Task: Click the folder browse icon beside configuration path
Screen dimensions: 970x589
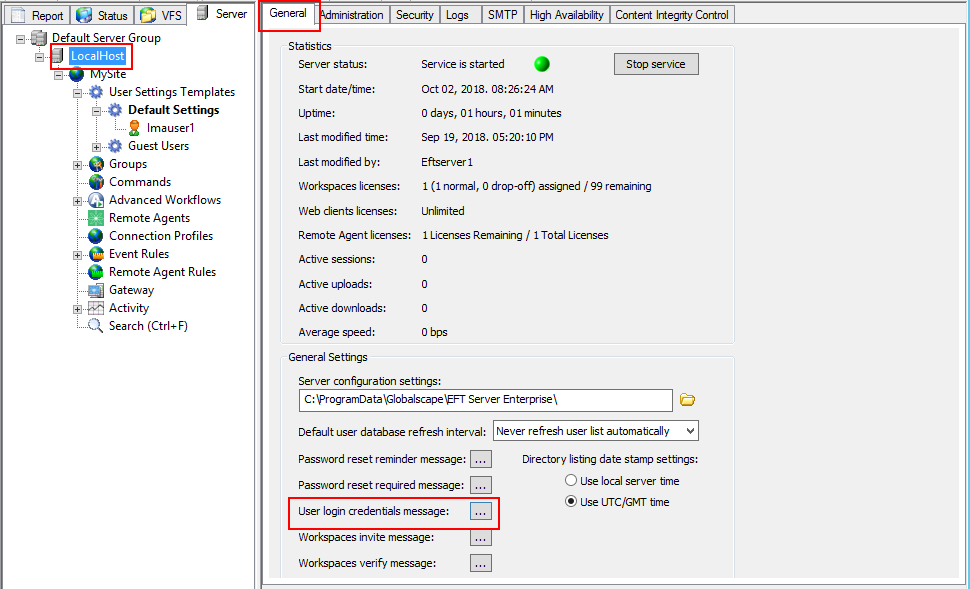Action: click(x=687, y=400)
